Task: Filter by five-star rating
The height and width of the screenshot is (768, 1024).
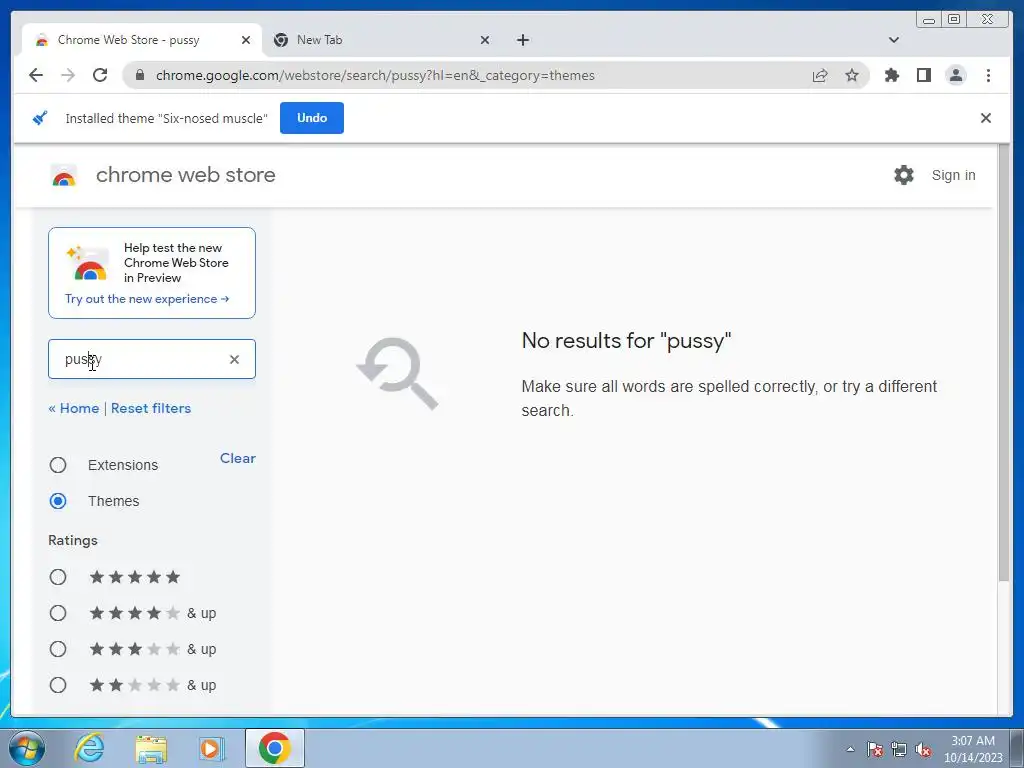Action: pos(58,577)
